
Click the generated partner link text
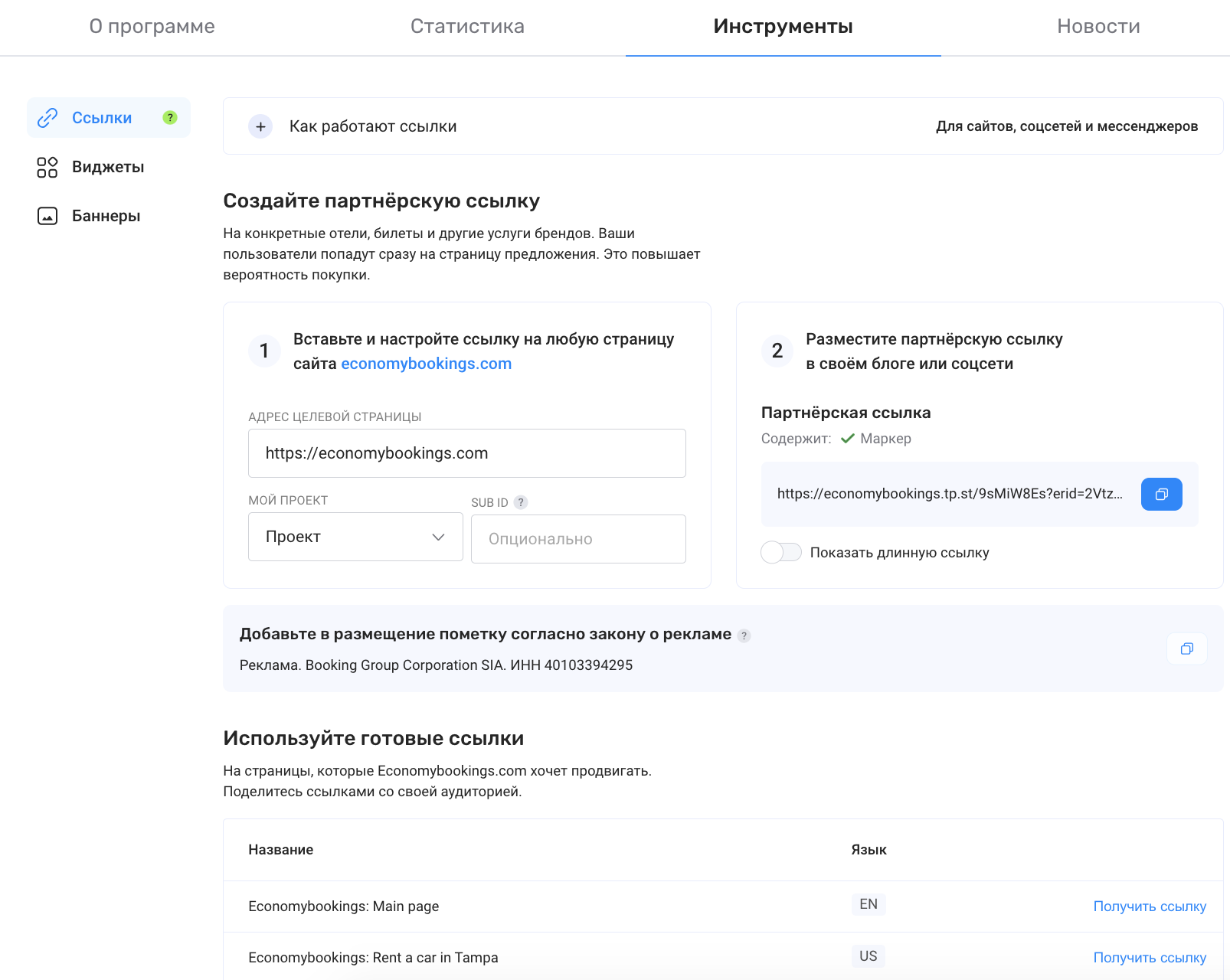coord(950,494)
